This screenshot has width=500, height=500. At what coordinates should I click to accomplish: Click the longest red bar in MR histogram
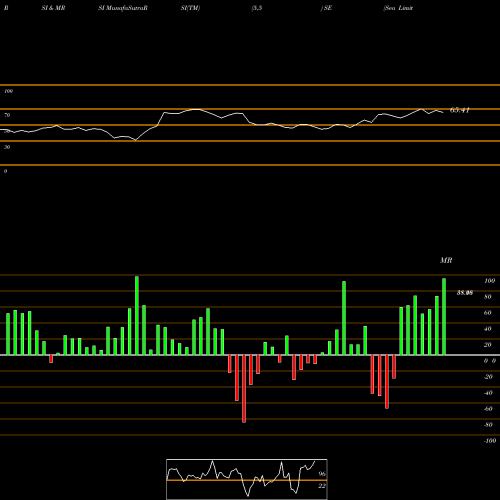(x=244, y=389)
